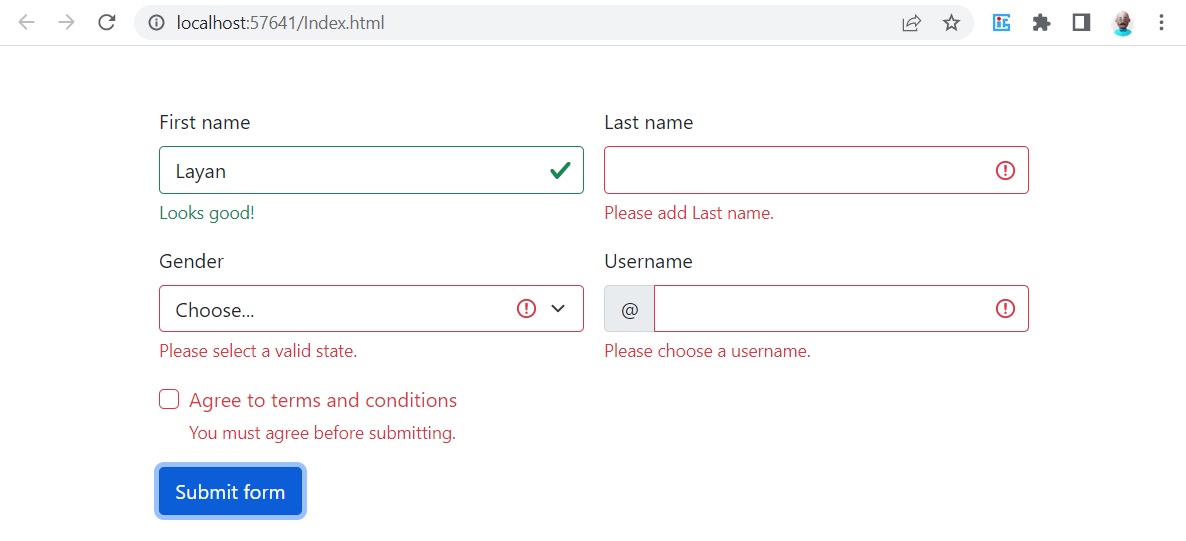Click the Gender dropdown chevron arrow
1186x541 pixels.
click(558, 309)
